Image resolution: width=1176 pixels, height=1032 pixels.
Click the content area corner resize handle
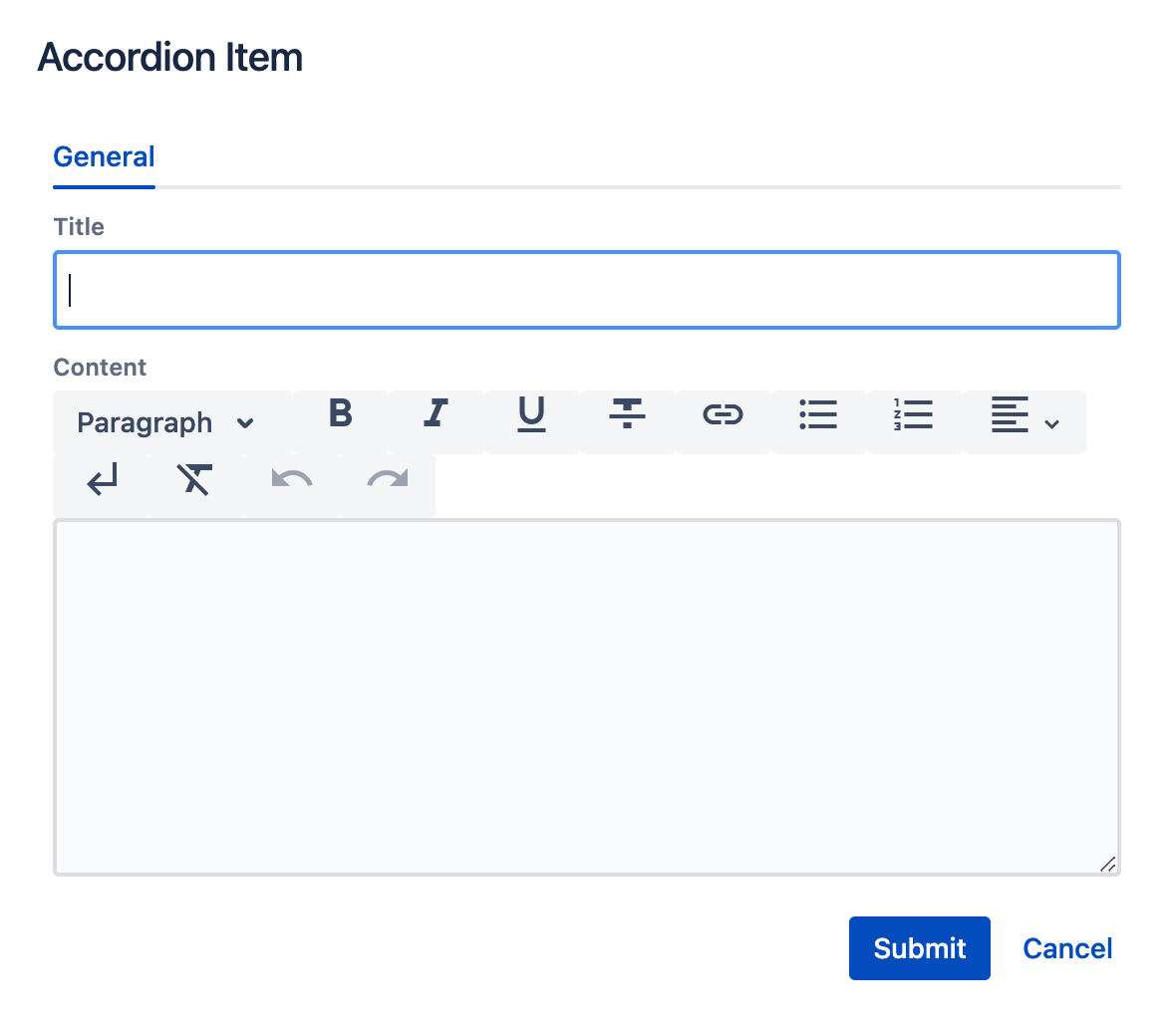tap(1108, 864)
